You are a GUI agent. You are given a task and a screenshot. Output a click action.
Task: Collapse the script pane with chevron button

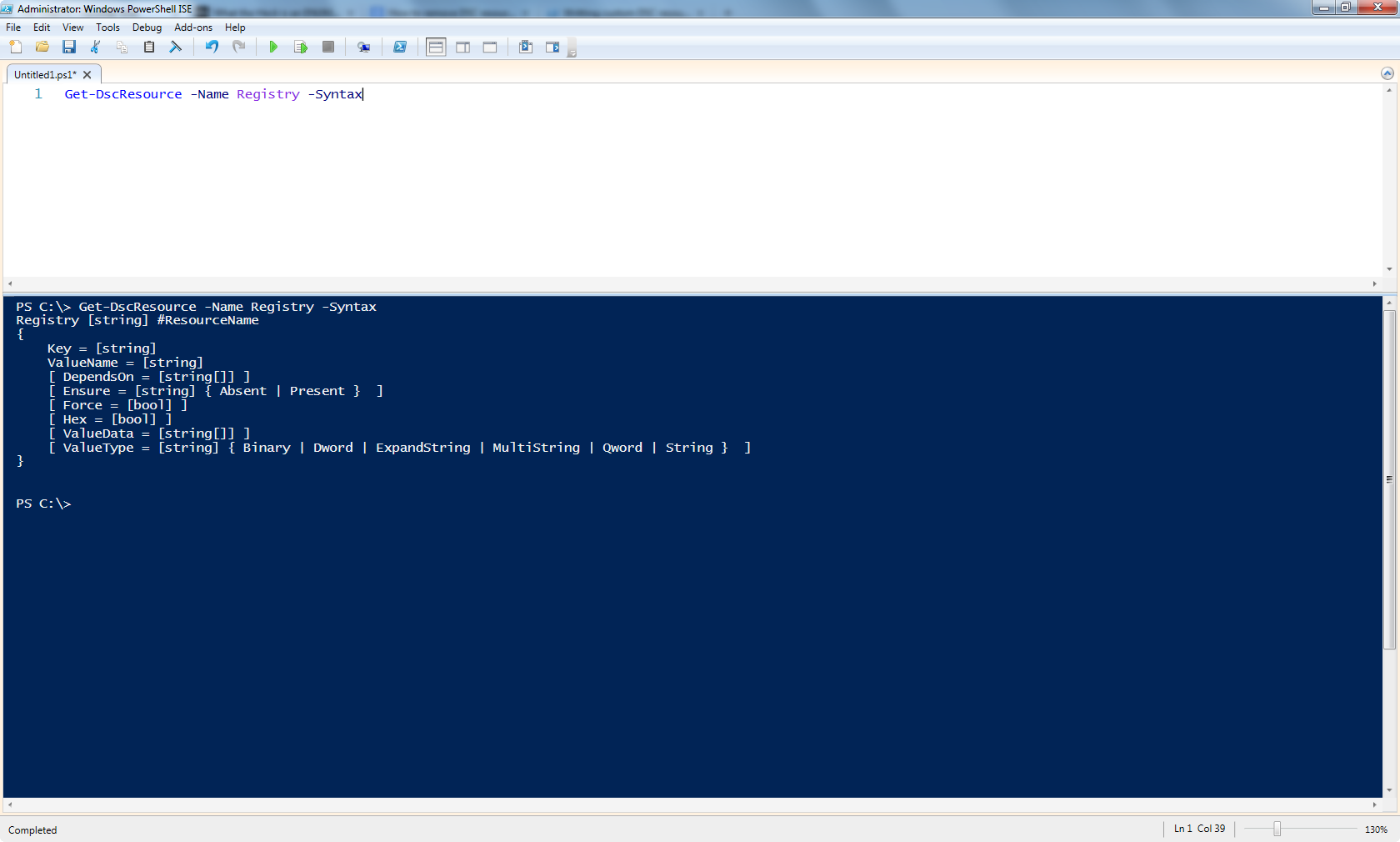(x=1387, y=73)
